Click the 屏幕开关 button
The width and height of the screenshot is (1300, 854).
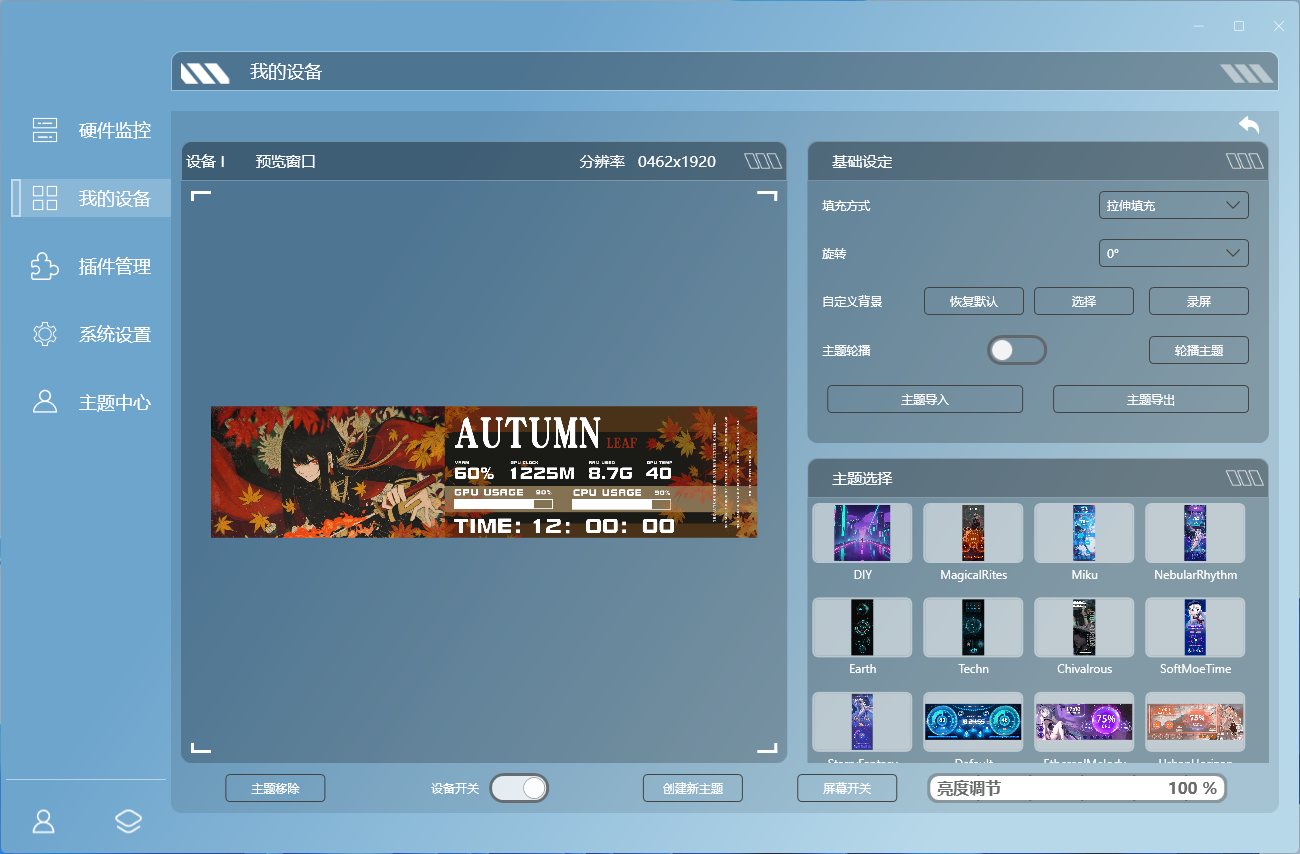[x=847, y=788]
